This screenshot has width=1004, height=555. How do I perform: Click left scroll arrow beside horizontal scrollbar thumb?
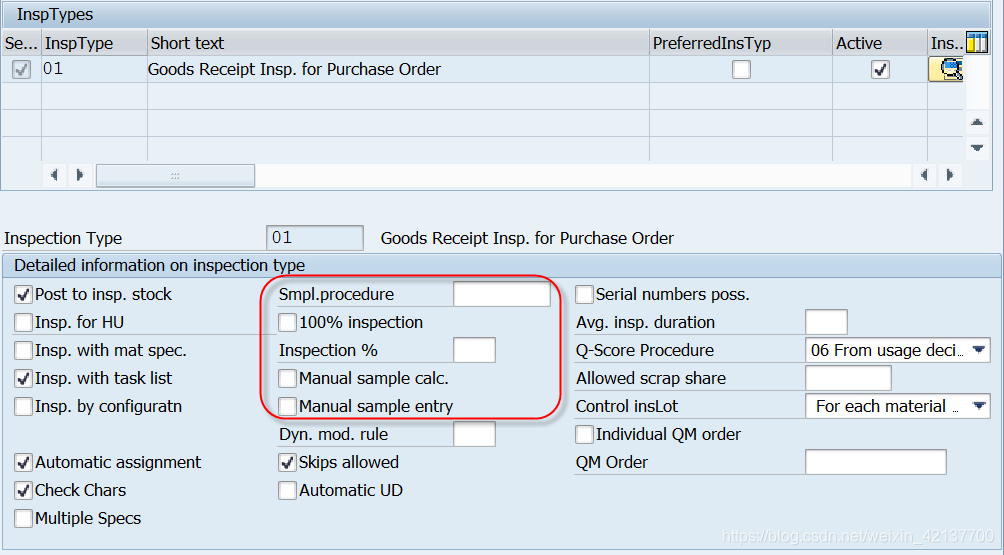tap(54, 175)
